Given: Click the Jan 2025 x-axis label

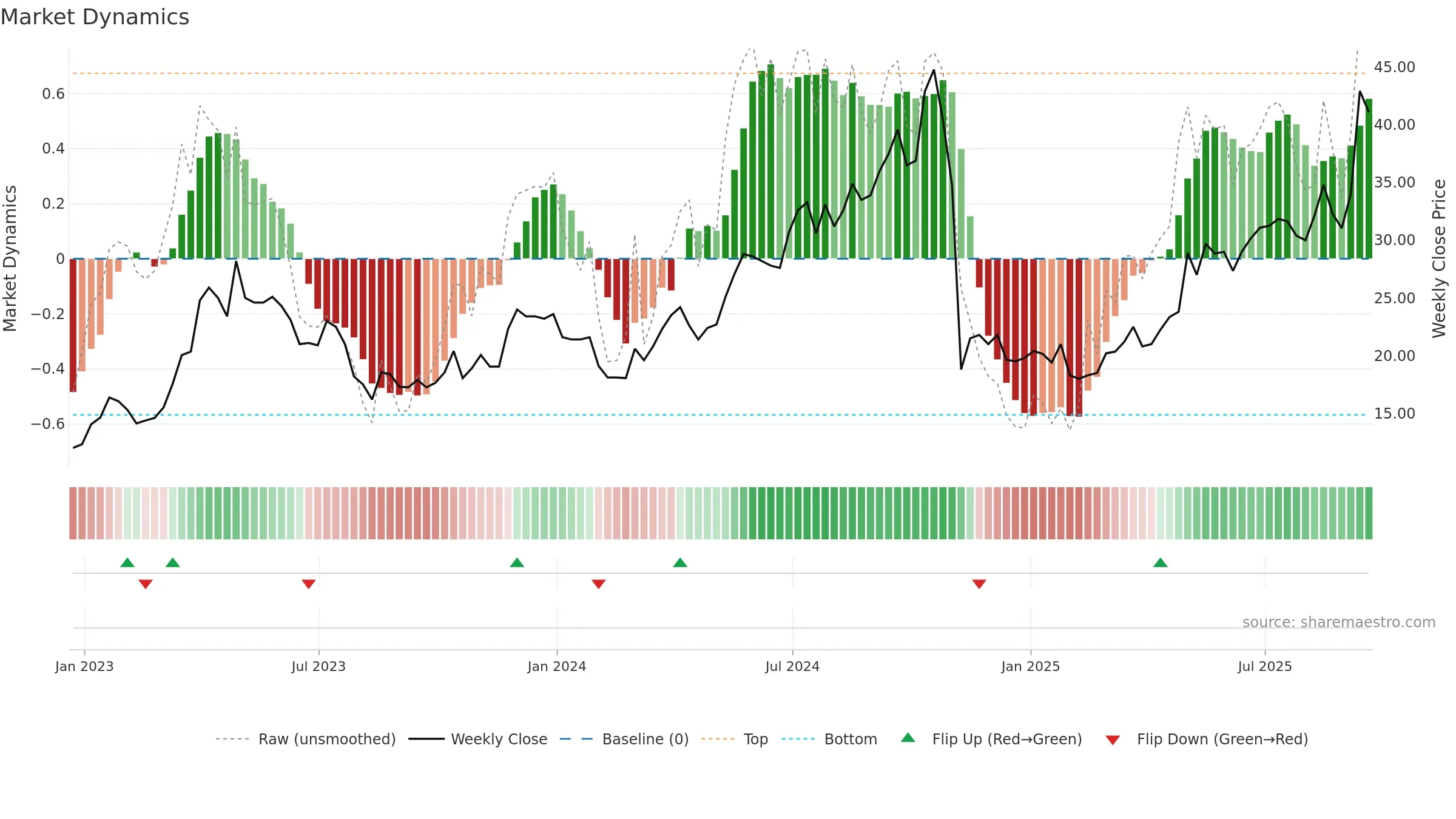Looking at the screenshot, I should (x=1031, y=666).
